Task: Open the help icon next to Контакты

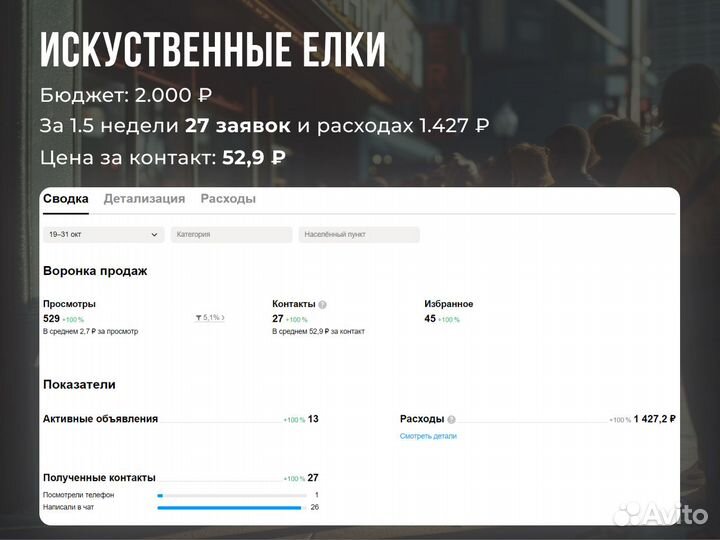Action: click(x=322, y=304)
